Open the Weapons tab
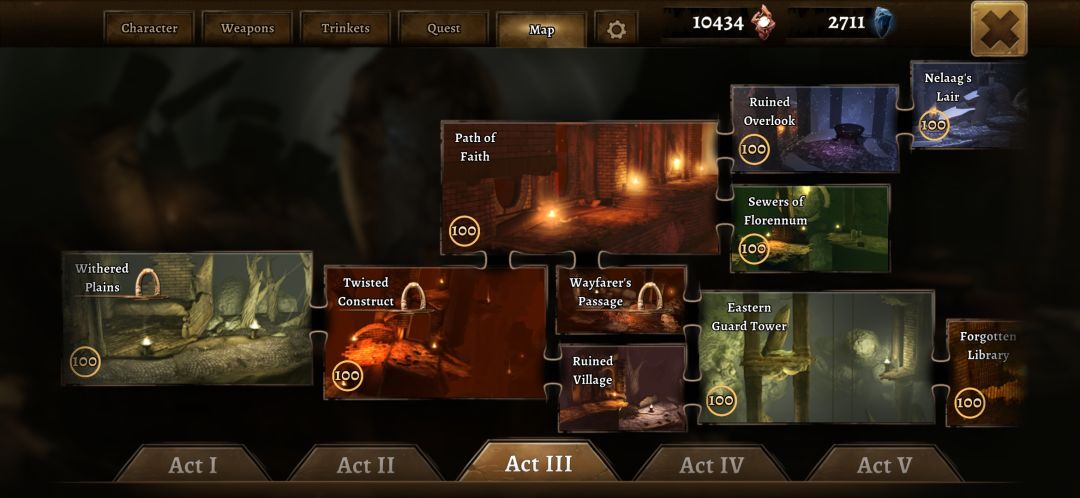This screenshot has height=498, width=1080. 247,28
